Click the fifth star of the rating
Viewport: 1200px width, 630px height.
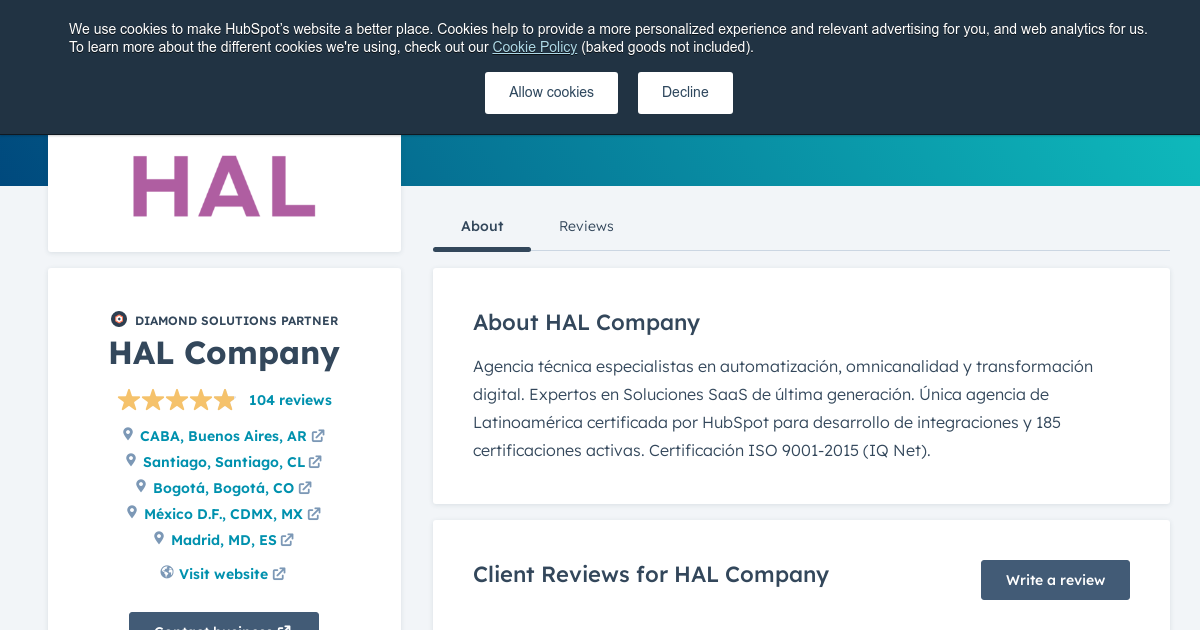tap(224, 399)
